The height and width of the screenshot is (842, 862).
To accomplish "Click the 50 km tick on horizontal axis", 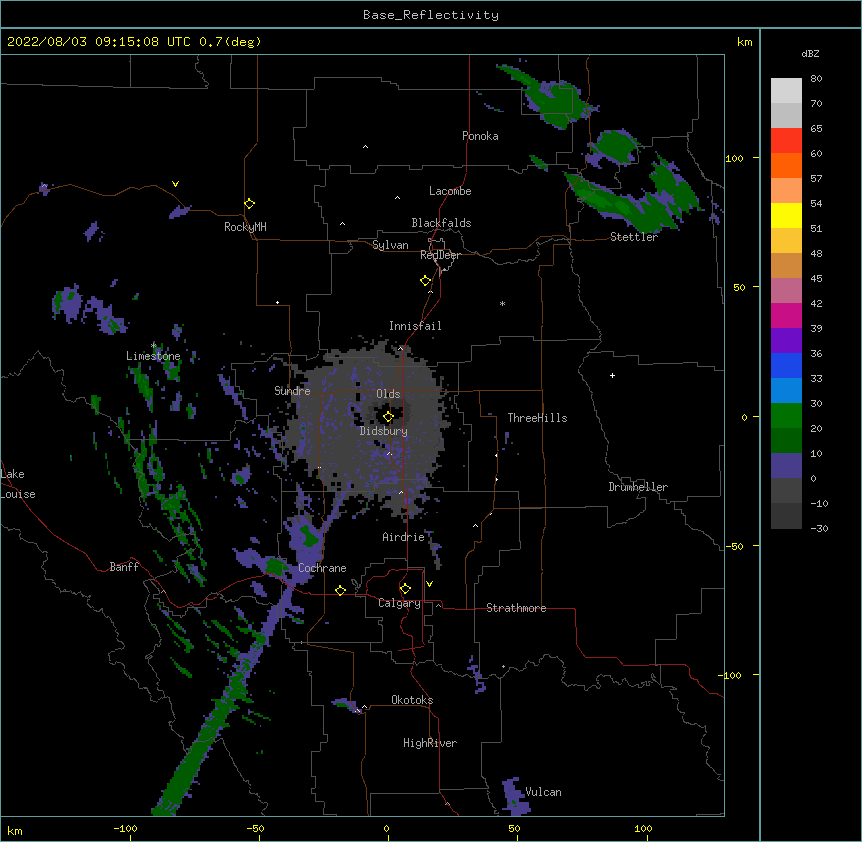I will (x=514, y=828).
